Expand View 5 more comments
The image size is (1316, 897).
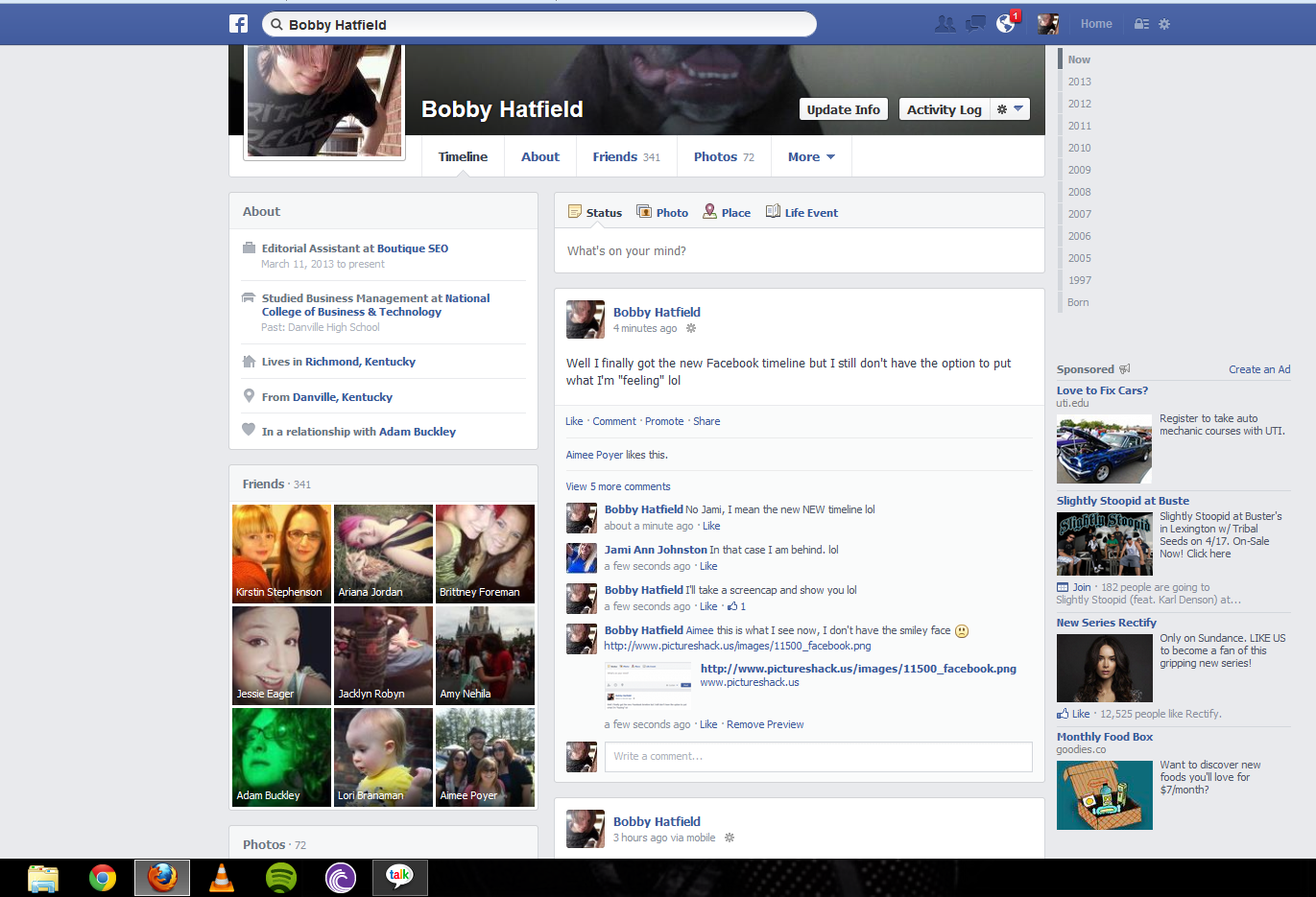point(618,486)
